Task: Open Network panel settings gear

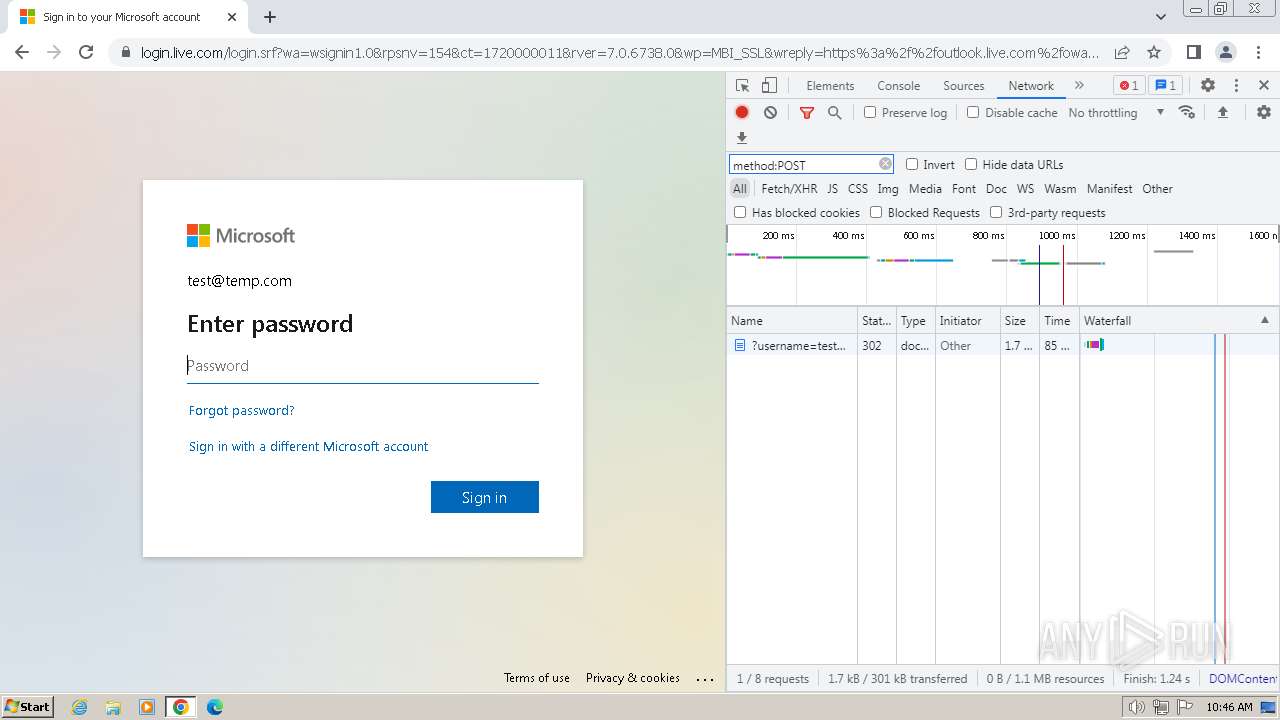Action: click(1264, 112)
